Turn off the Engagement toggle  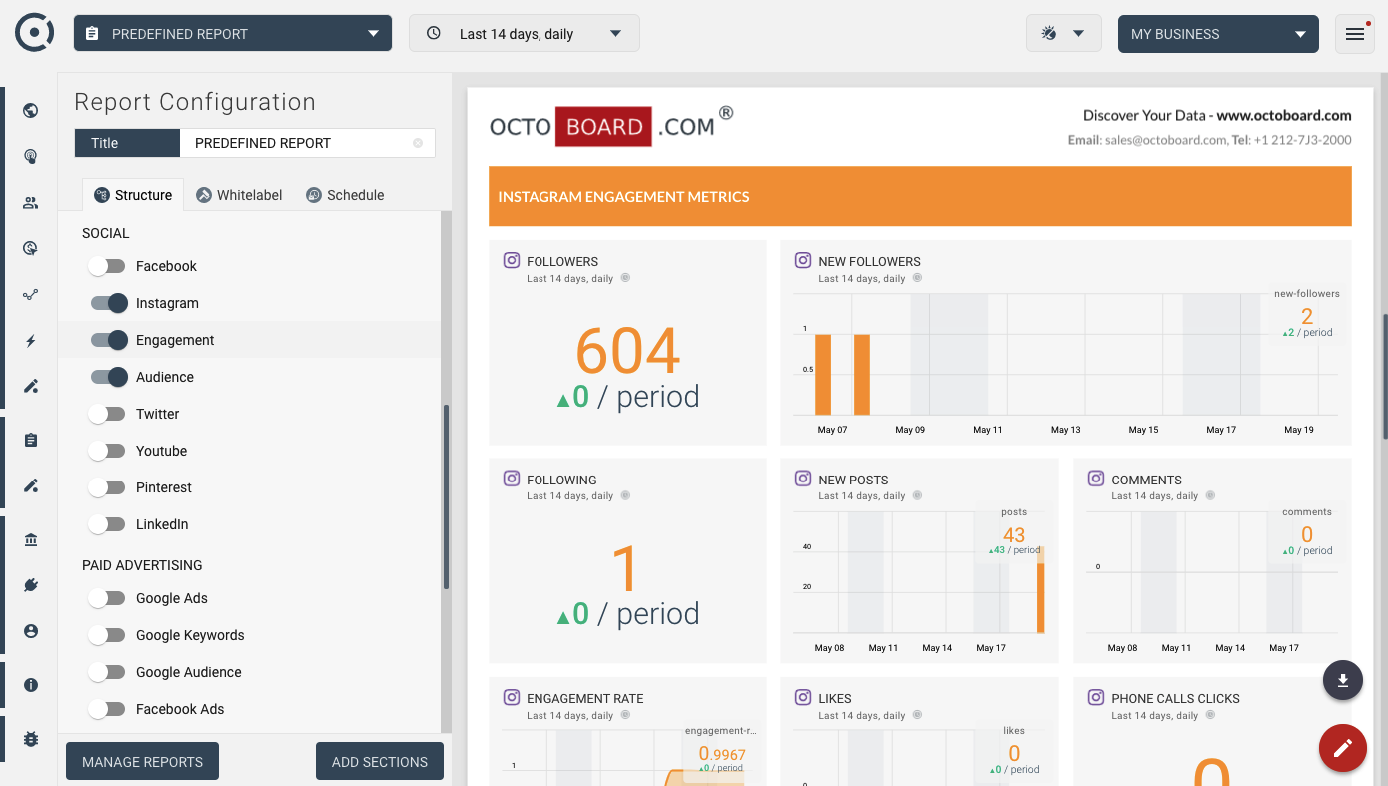coord(109,340)
